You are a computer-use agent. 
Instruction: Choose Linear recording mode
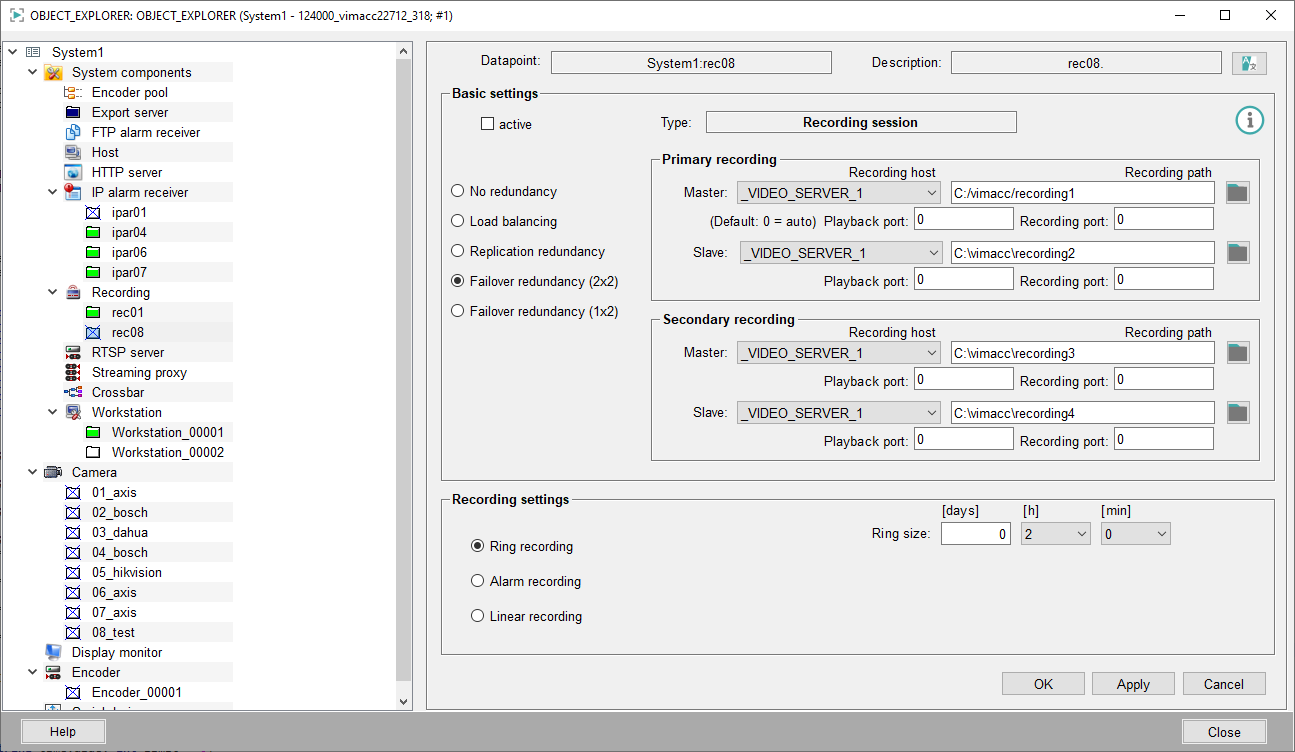pos(477,616)
